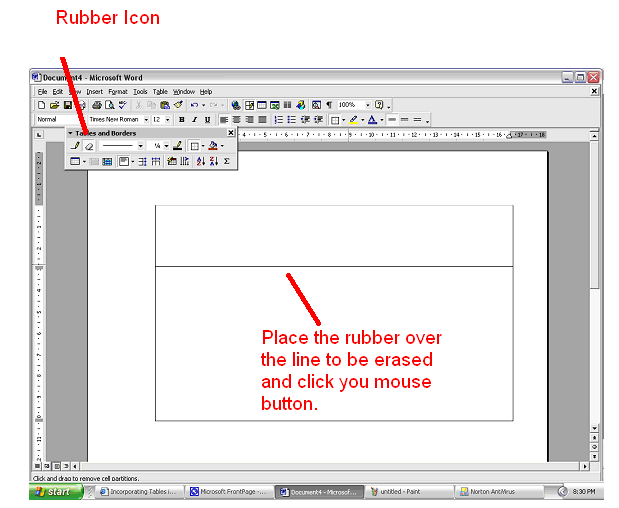Image resolution: width=619 pixels, height=508 pixels.
Task: Open Shading Color dropdown arrow
Action: tap(223, 146)
